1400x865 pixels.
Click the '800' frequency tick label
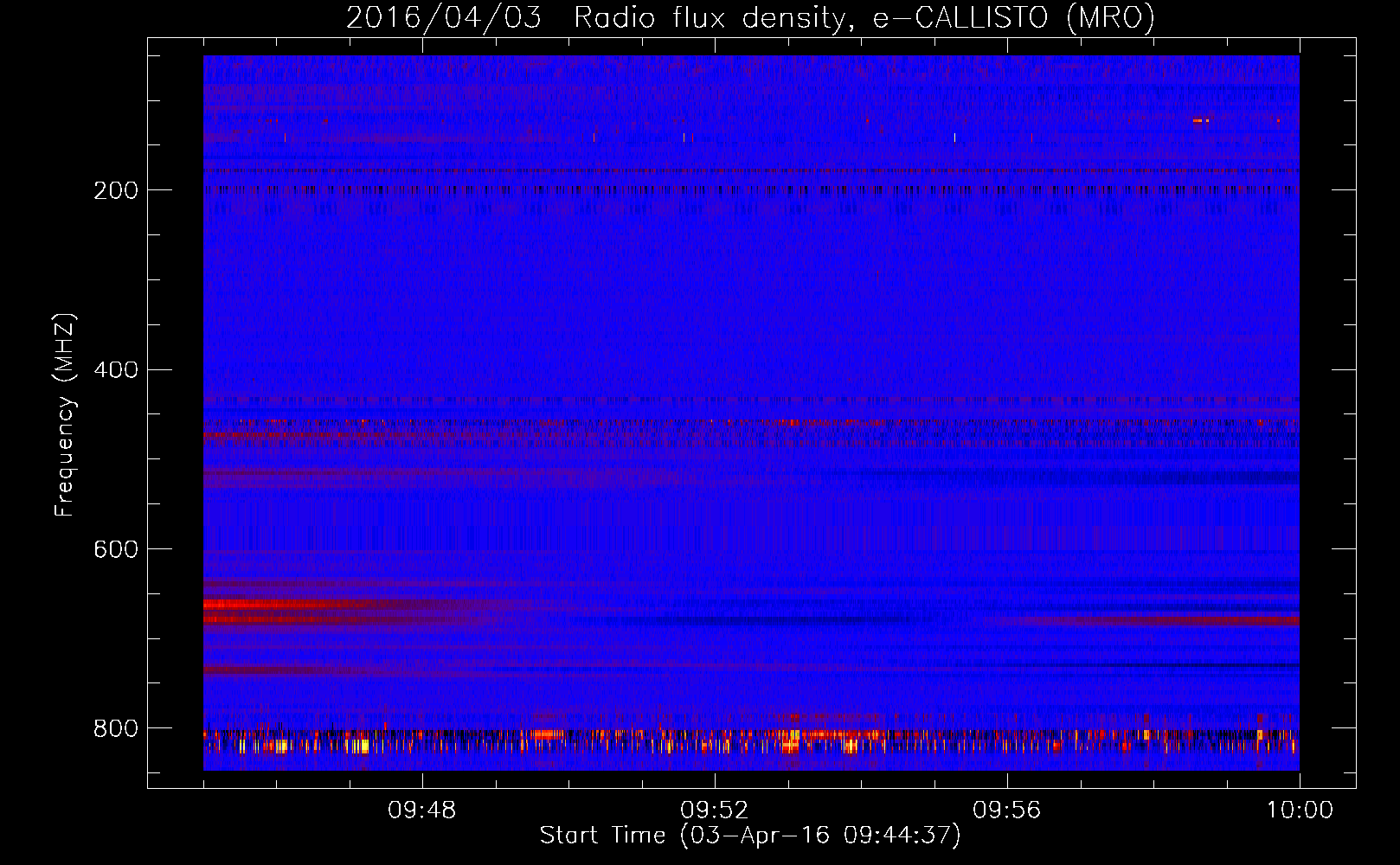click(x=116, y=728)
